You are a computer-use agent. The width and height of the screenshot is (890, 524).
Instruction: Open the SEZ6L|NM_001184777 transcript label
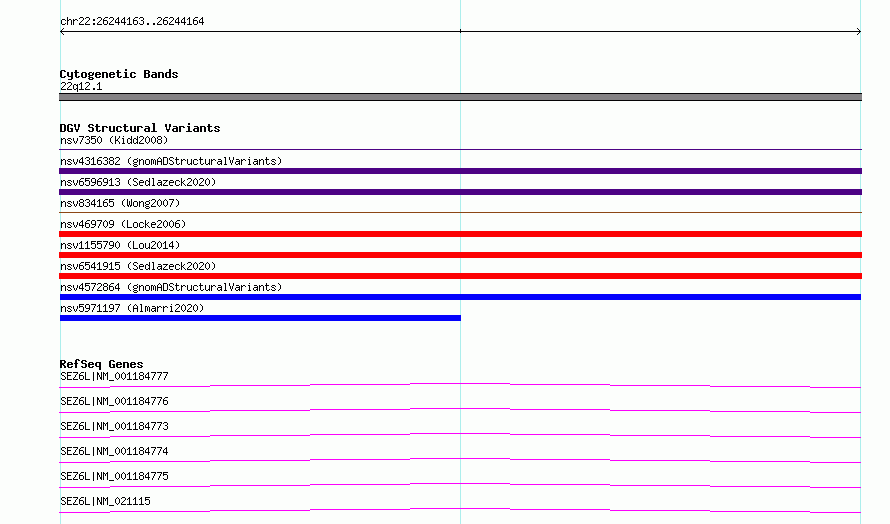coord(114,376)
